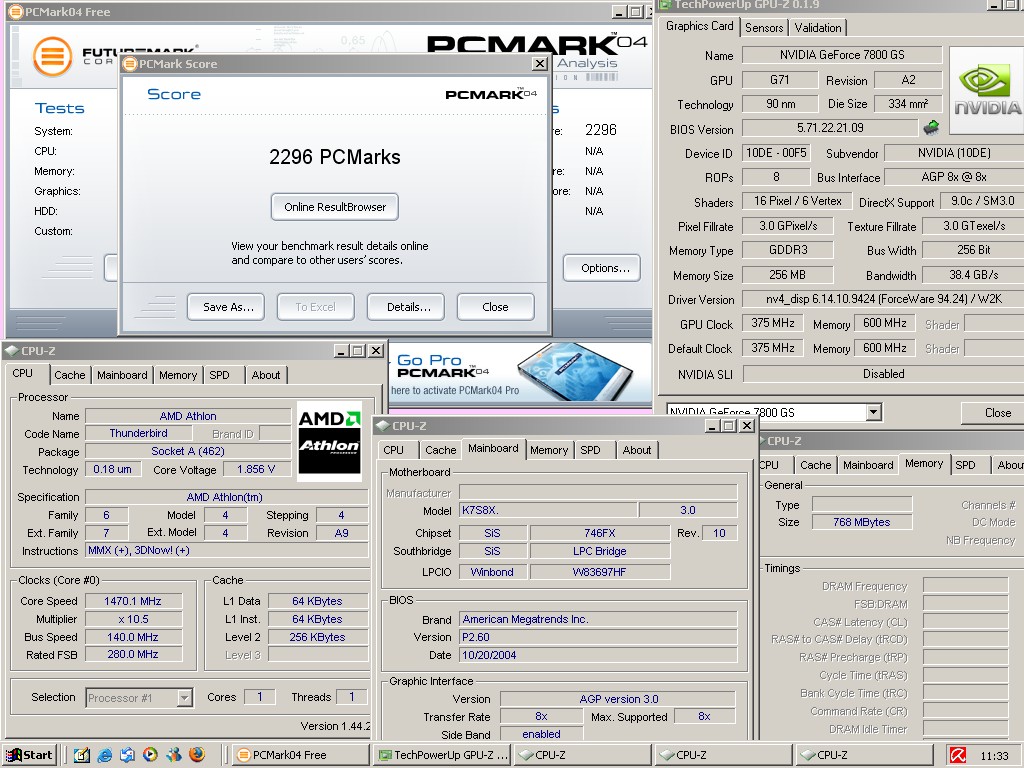
Task: Open Memory tab in the left CPU-Z window
Action: [x=178, y=375]
